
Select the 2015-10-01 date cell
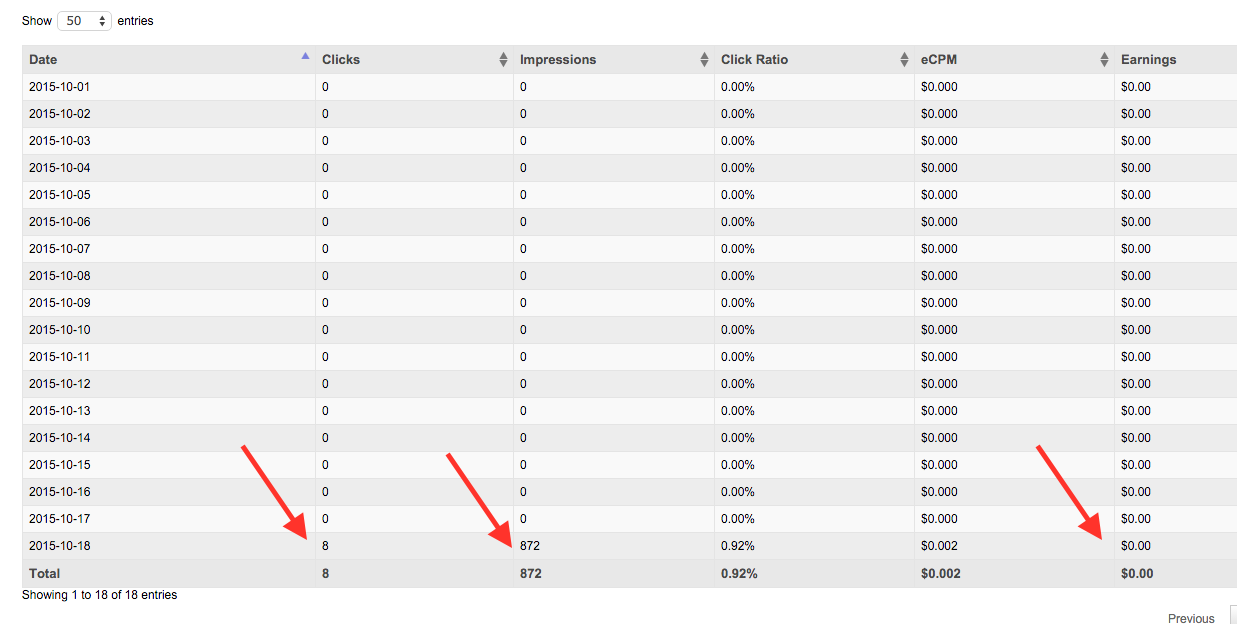click(60, 87)
